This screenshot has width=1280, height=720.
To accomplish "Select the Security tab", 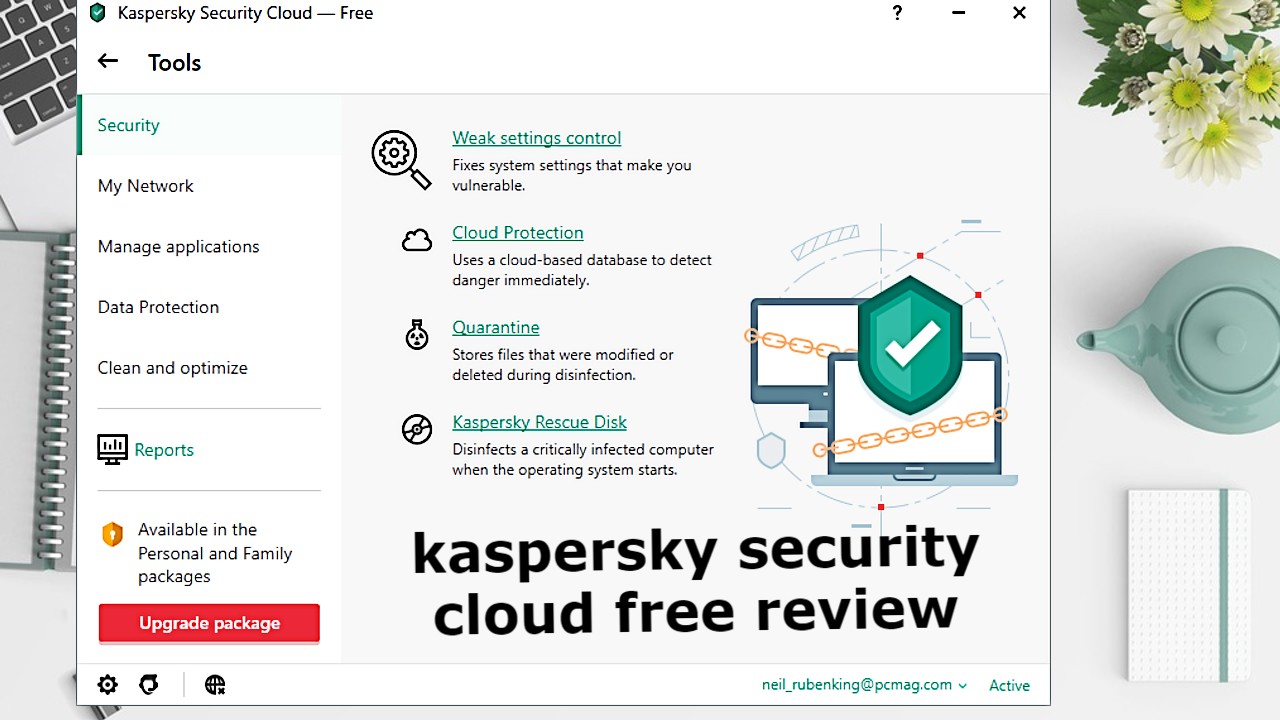I will (x=209, y=125).
